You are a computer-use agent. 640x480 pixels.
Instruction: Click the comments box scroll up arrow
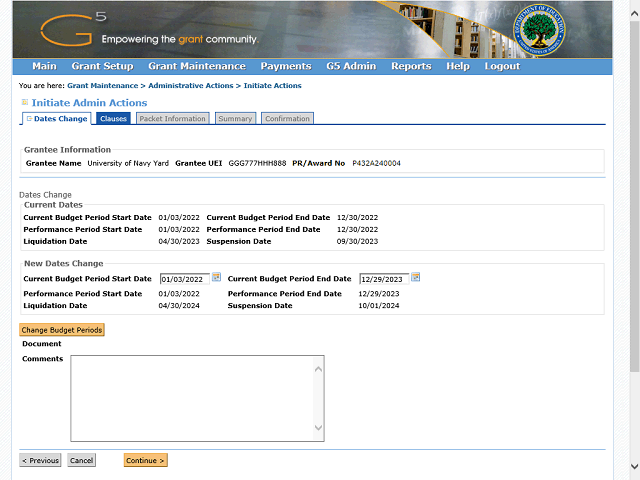click(318, 369)
